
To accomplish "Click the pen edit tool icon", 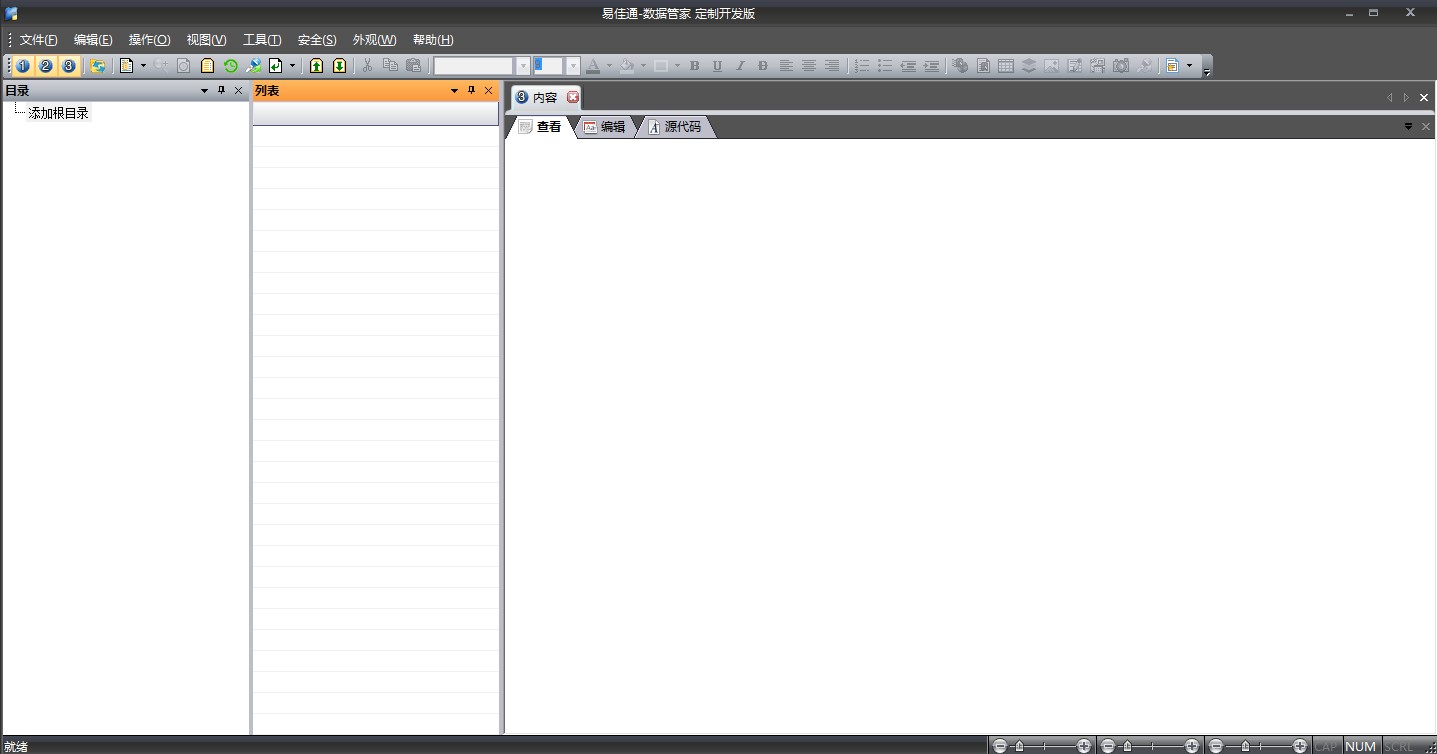I will (x=253, y=66).
